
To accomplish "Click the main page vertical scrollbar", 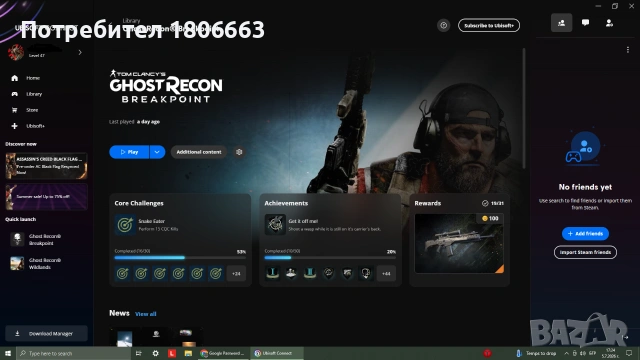I will (x=524, y=108).
